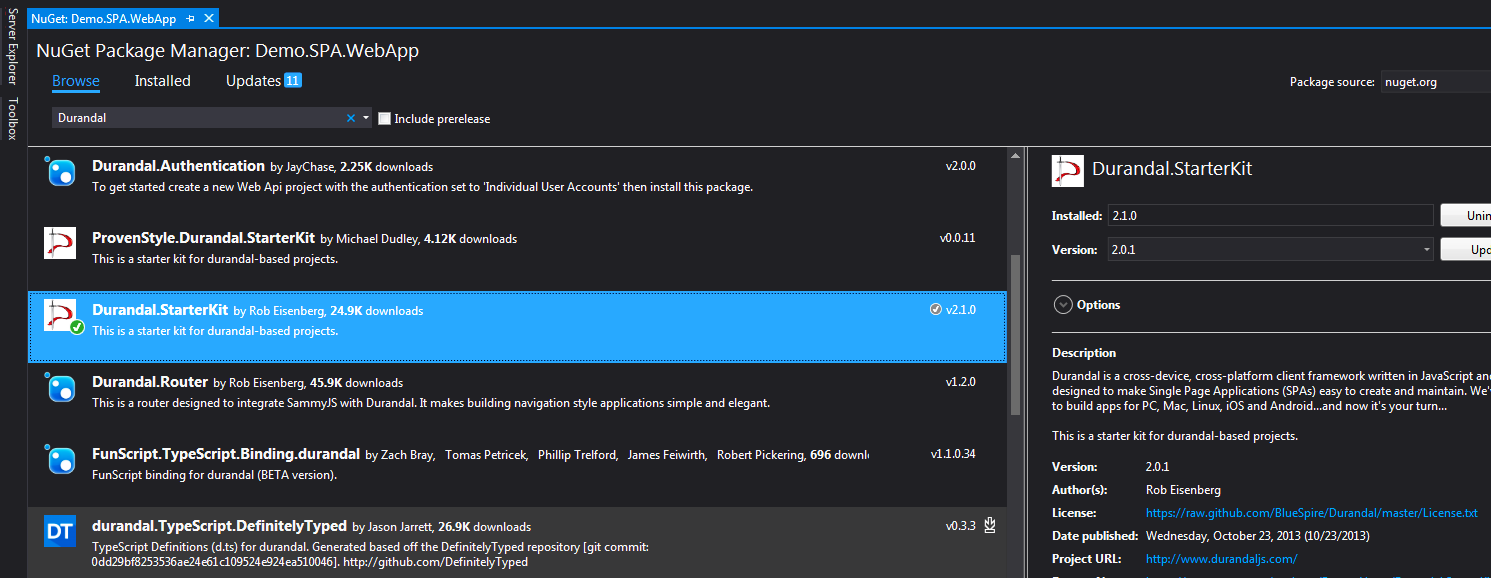This screenshot has height=583, width=1491.
Task: Click the Description heading in details pane
Action: tap(1084, 353)
